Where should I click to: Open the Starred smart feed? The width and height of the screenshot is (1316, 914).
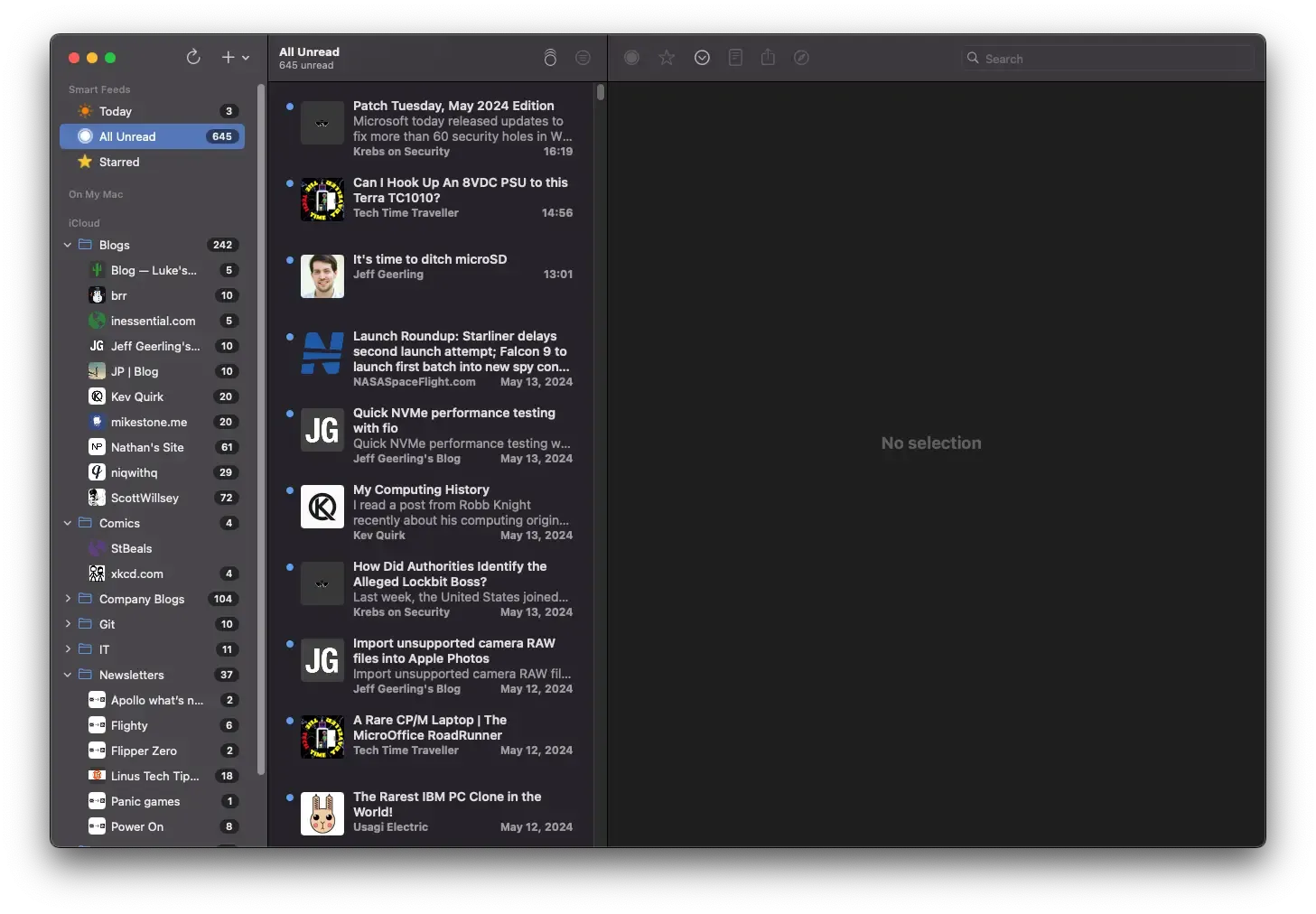tap(118, 162)
